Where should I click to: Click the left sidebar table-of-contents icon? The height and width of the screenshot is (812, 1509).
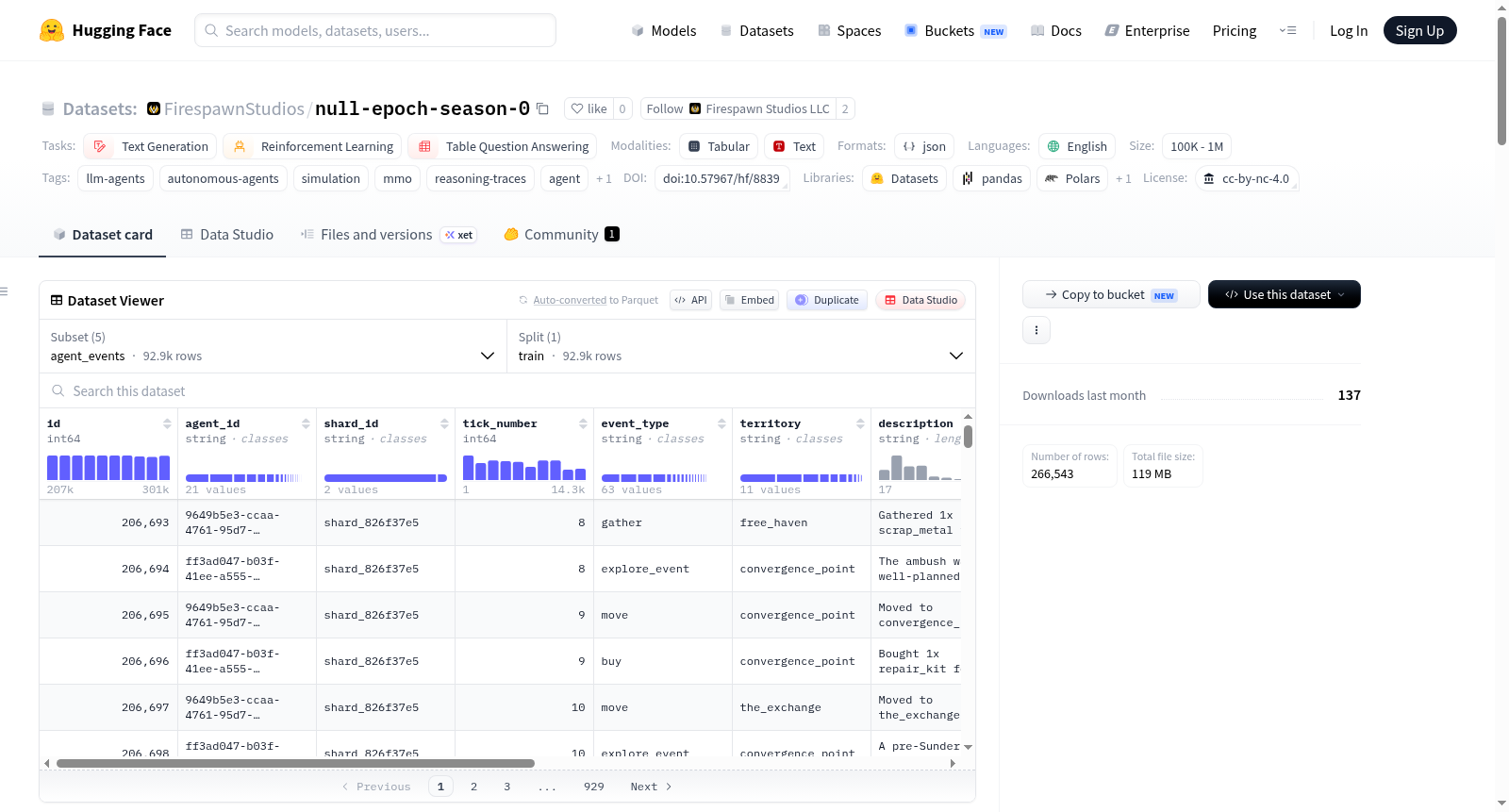point(4,291)
